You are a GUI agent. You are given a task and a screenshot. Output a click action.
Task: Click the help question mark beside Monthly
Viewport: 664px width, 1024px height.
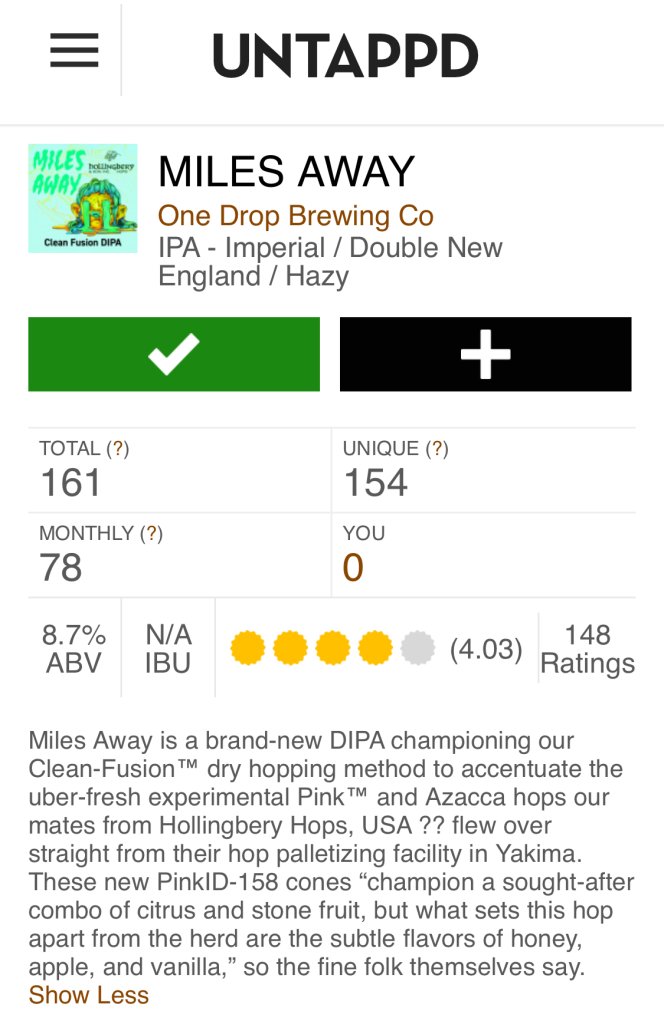(x=151, y=534)
